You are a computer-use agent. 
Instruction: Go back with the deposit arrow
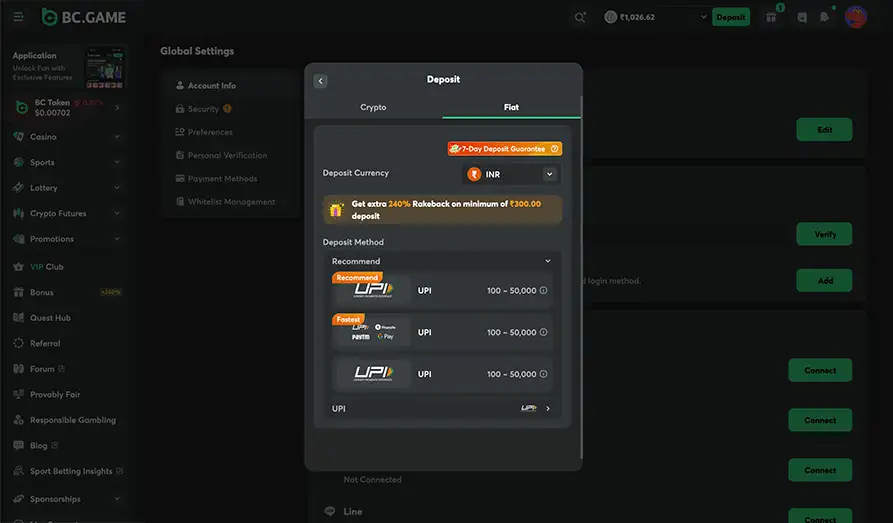321,81
